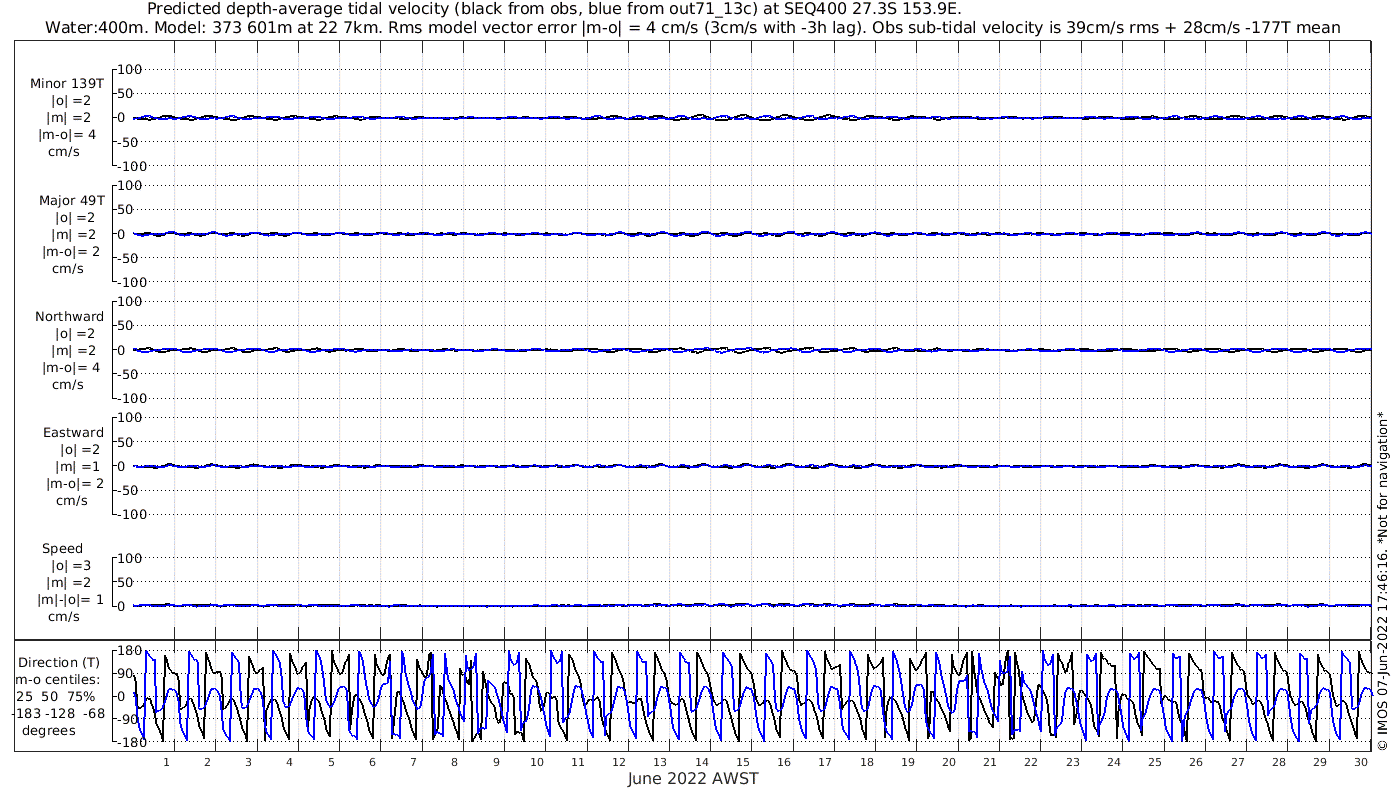Image resolution: width=1400 pixels, height=800 pixels.
Task: Click the -90 tick on Direction axis
Action: click(128, 719)
